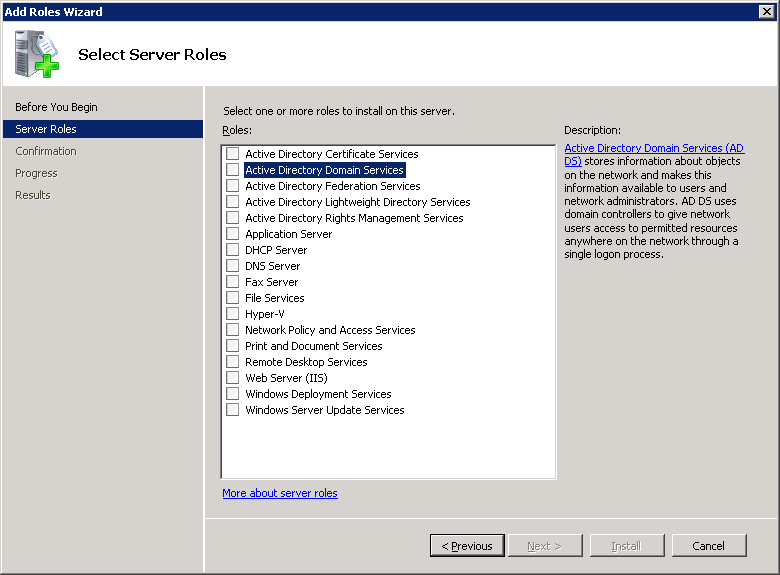Enable the DHCP Server checkbox
This screenshot has height=575, width=780.
click(x=232, y=249)
